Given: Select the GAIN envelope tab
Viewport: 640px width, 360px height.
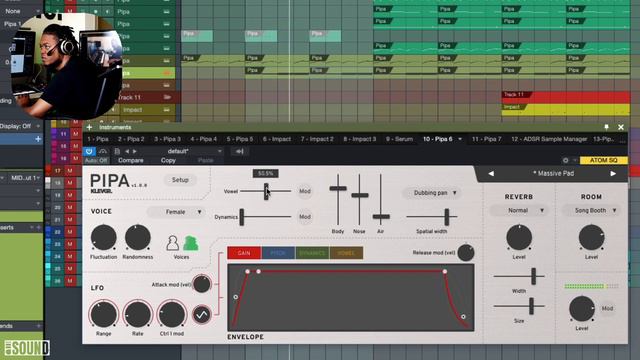Looking at the screenshot, I should [x=244, y=253].
